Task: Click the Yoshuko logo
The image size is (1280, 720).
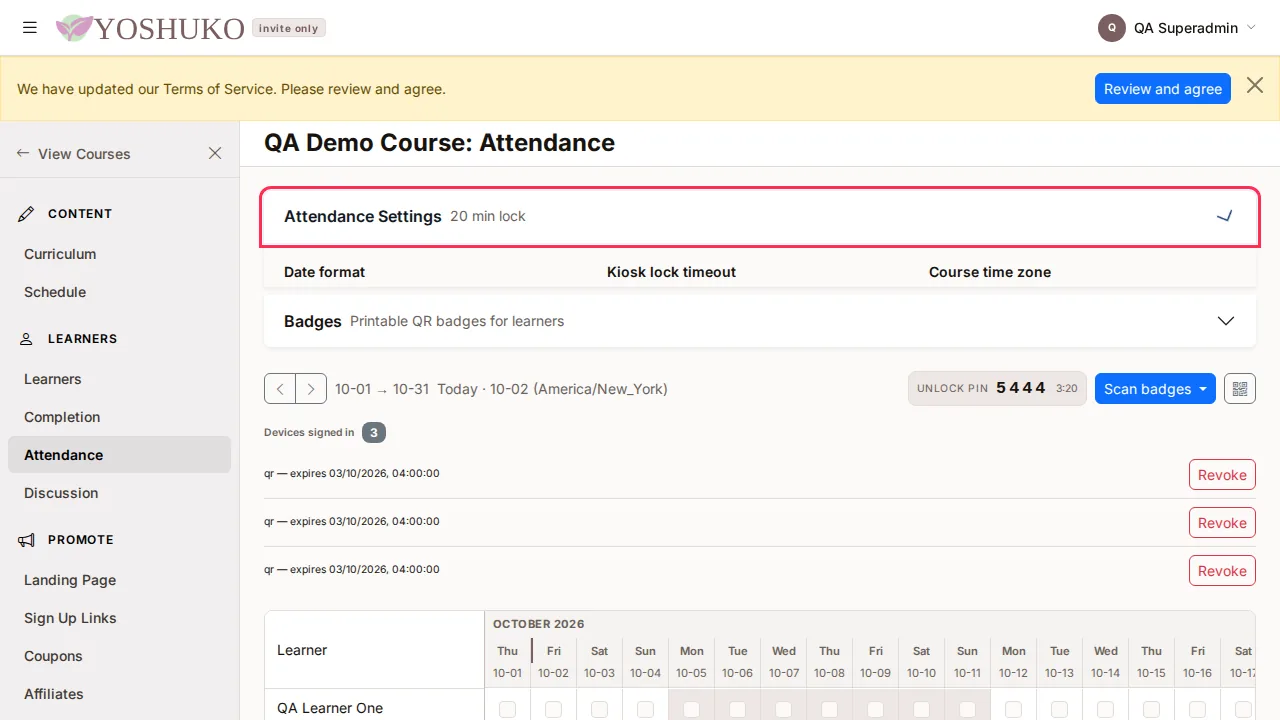Action: (x=150, y=28)
